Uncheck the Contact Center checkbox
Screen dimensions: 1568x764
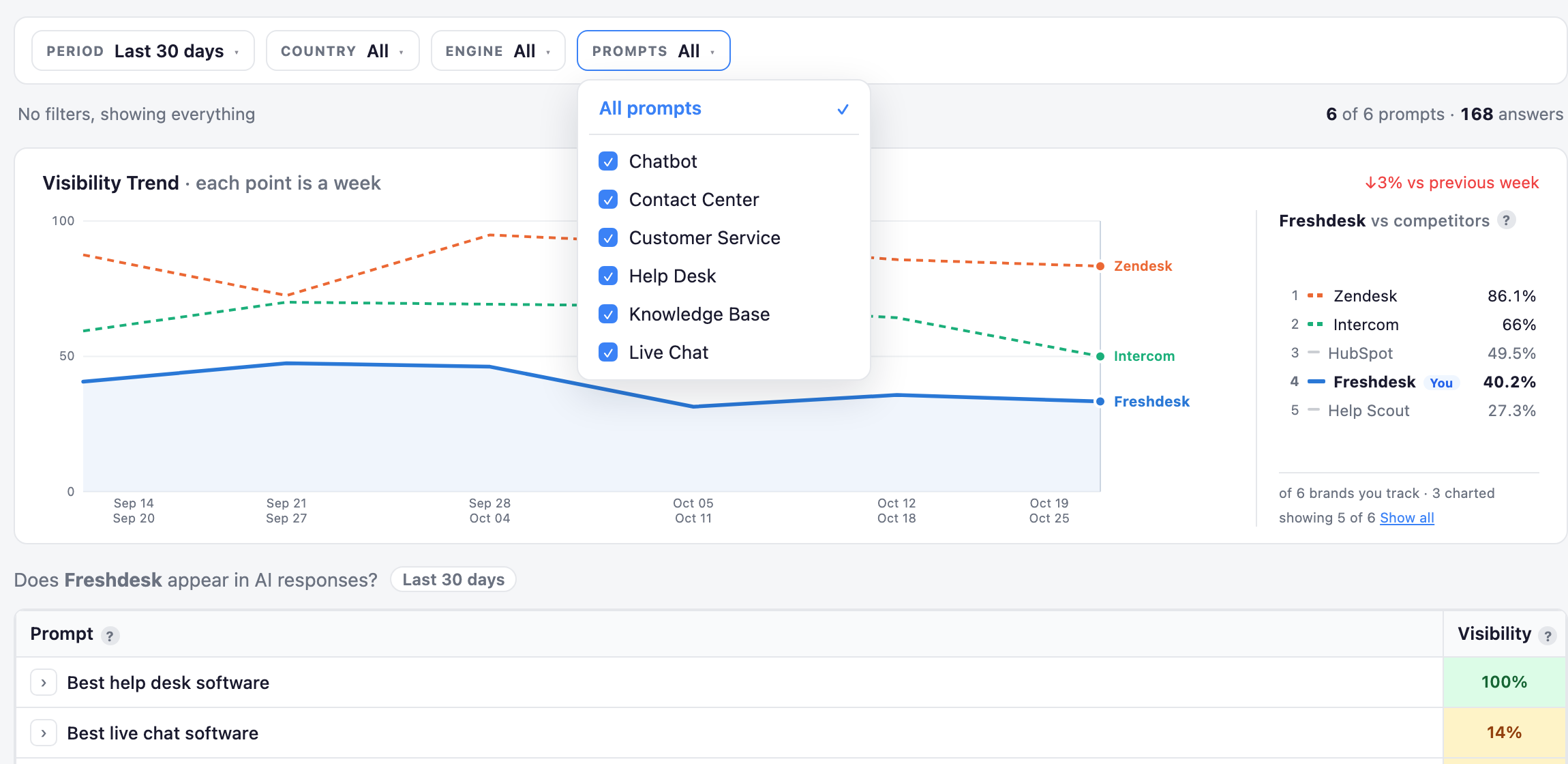point(608,199)
